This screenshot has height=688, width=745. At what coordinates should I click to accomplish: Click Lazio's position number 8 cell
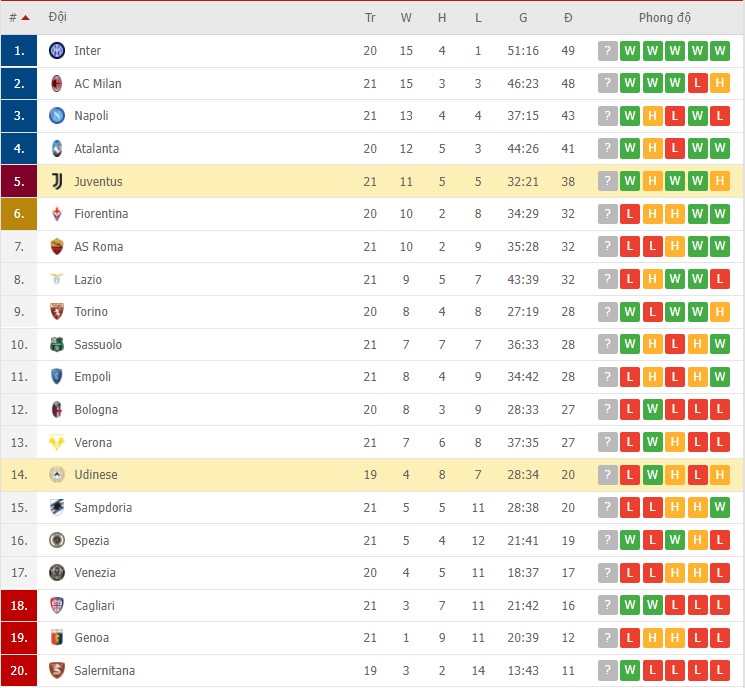pos(18,279)
